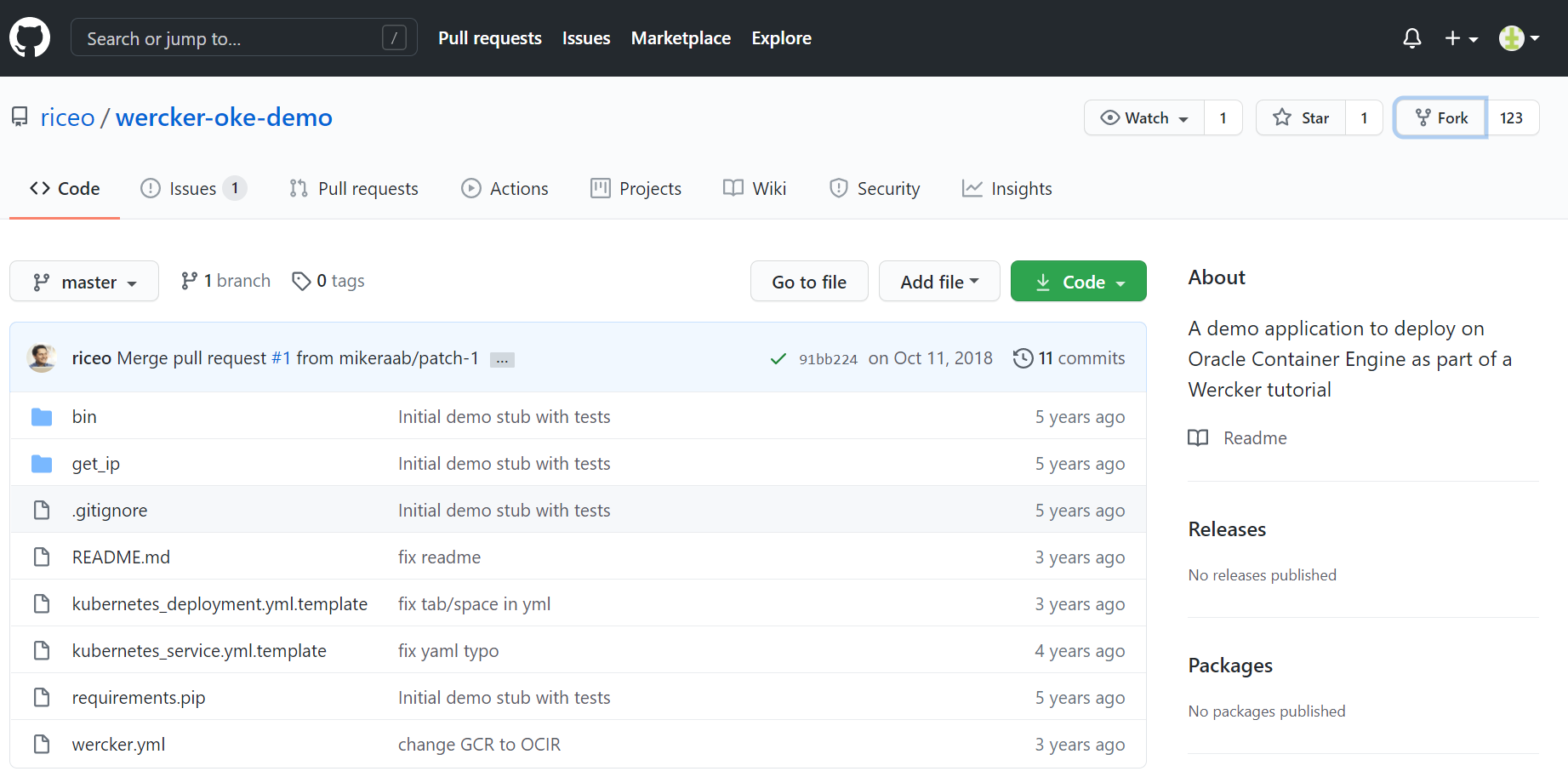Open the master branch selector
The width and height of the screenshot is (1568, 777).
84,281
